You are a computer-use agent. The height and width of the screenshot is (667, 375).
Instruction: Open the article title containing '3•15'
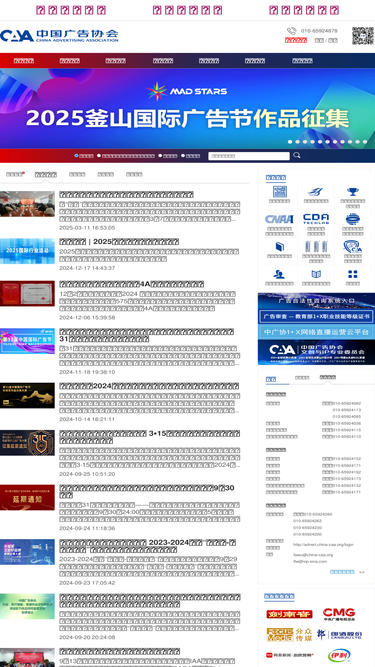coord(150,437)
